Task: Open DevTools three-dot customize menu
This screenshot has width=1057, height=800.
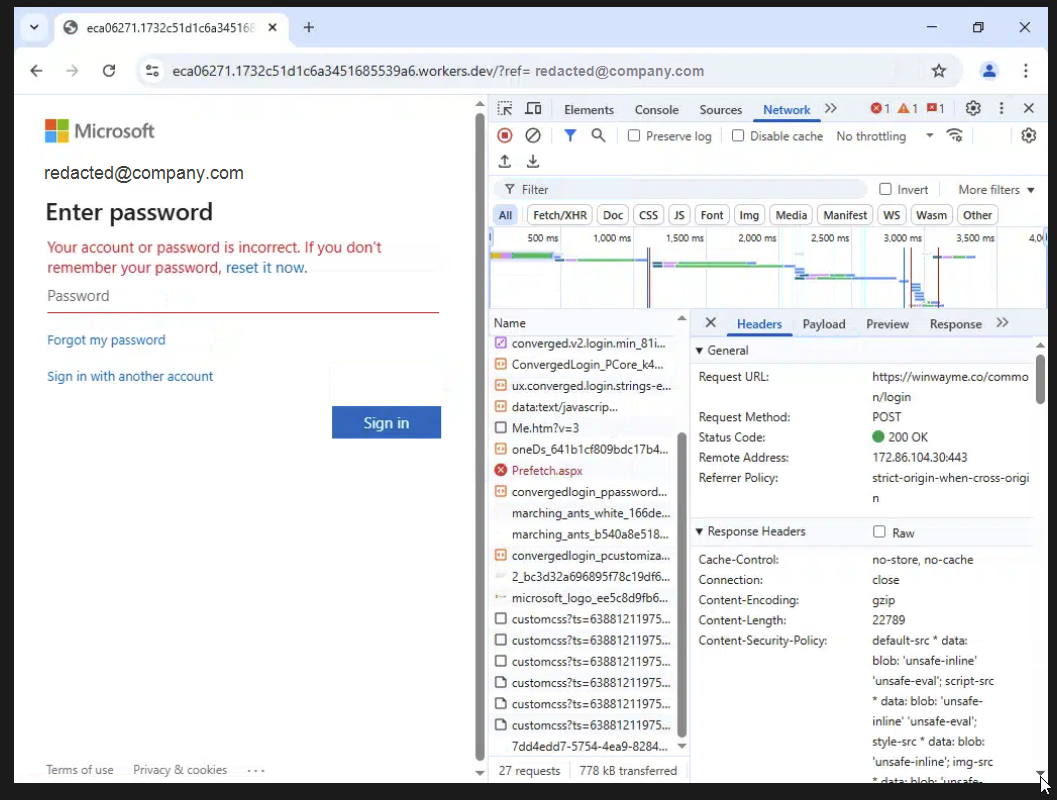Action: point(1001,109)
